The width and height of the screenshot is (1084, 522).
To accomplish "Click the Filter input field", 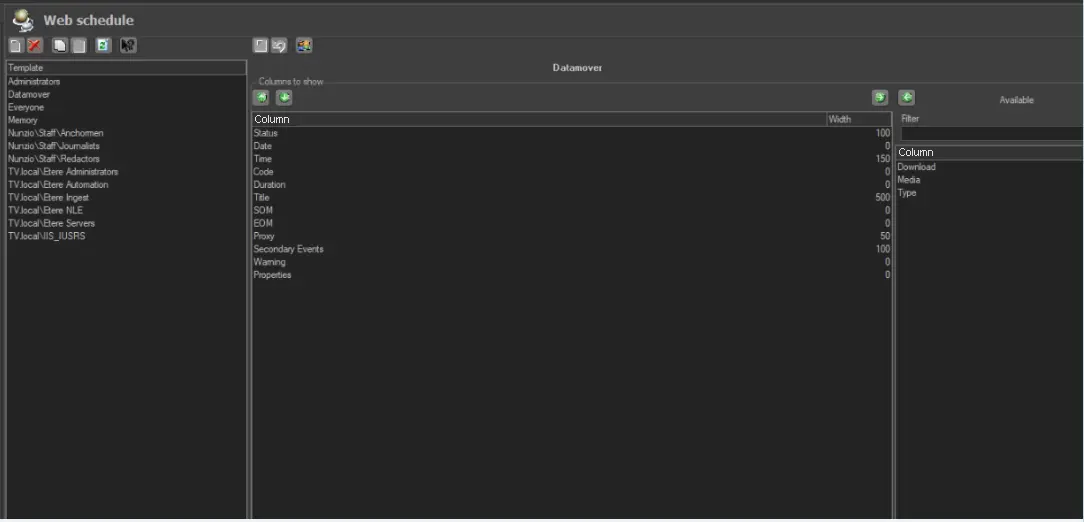I will (990, 133).
